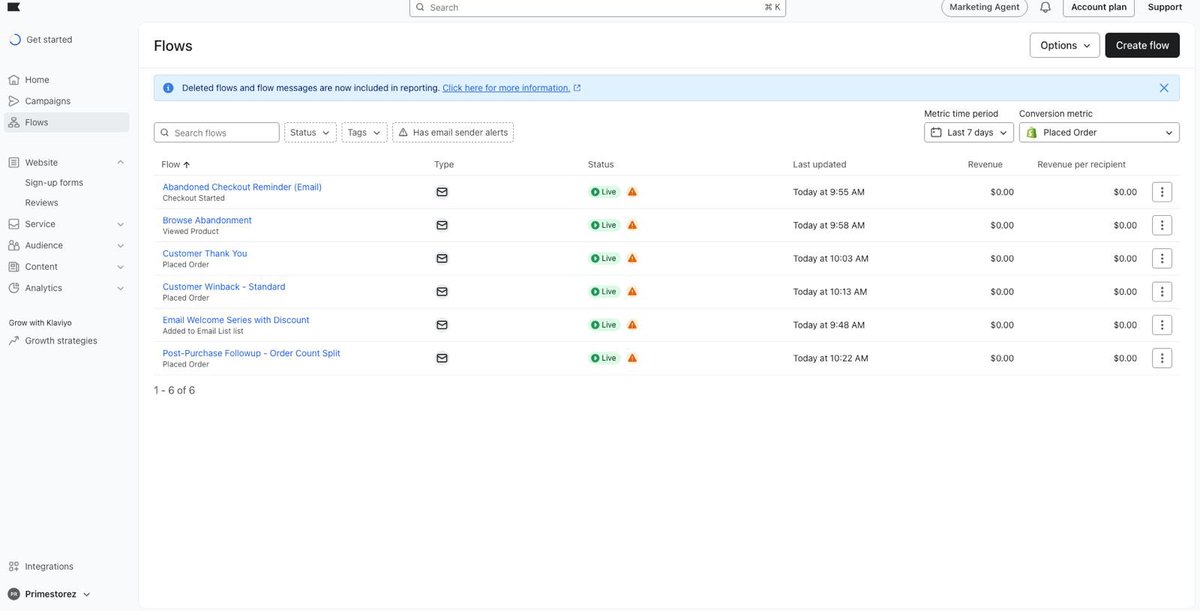Click the Get started progress icon

[14, 40]
